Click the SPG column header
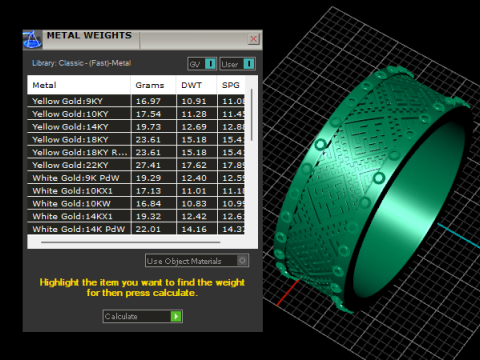Screen dimensions: 480x360 click(x=231, y=85)
